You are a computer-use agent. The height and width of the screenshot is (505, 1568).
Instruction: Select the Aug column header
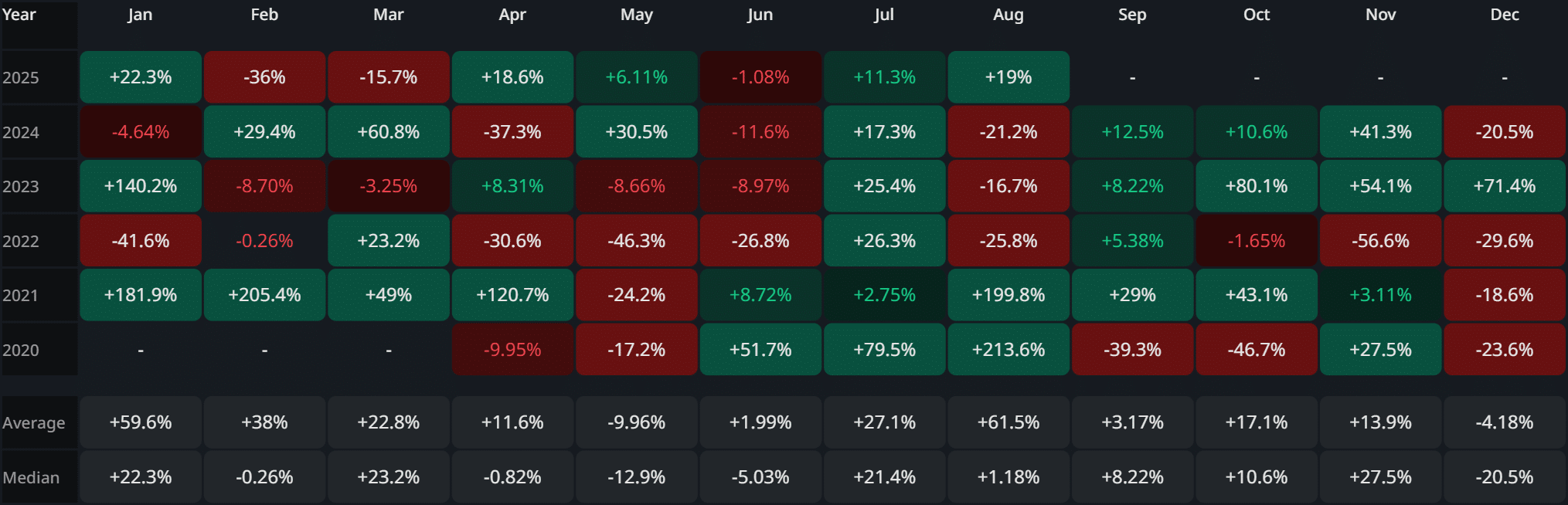click(1008, 15)
